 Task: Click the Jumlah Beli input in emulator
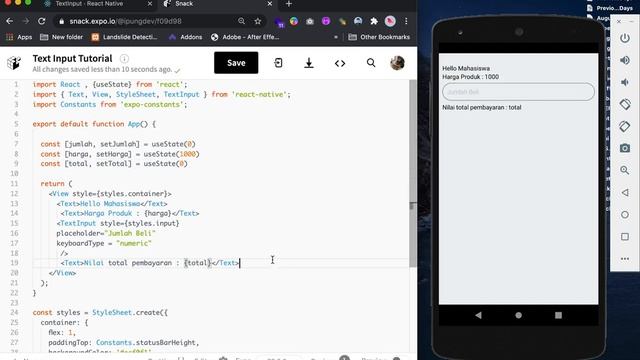point(518,92)
